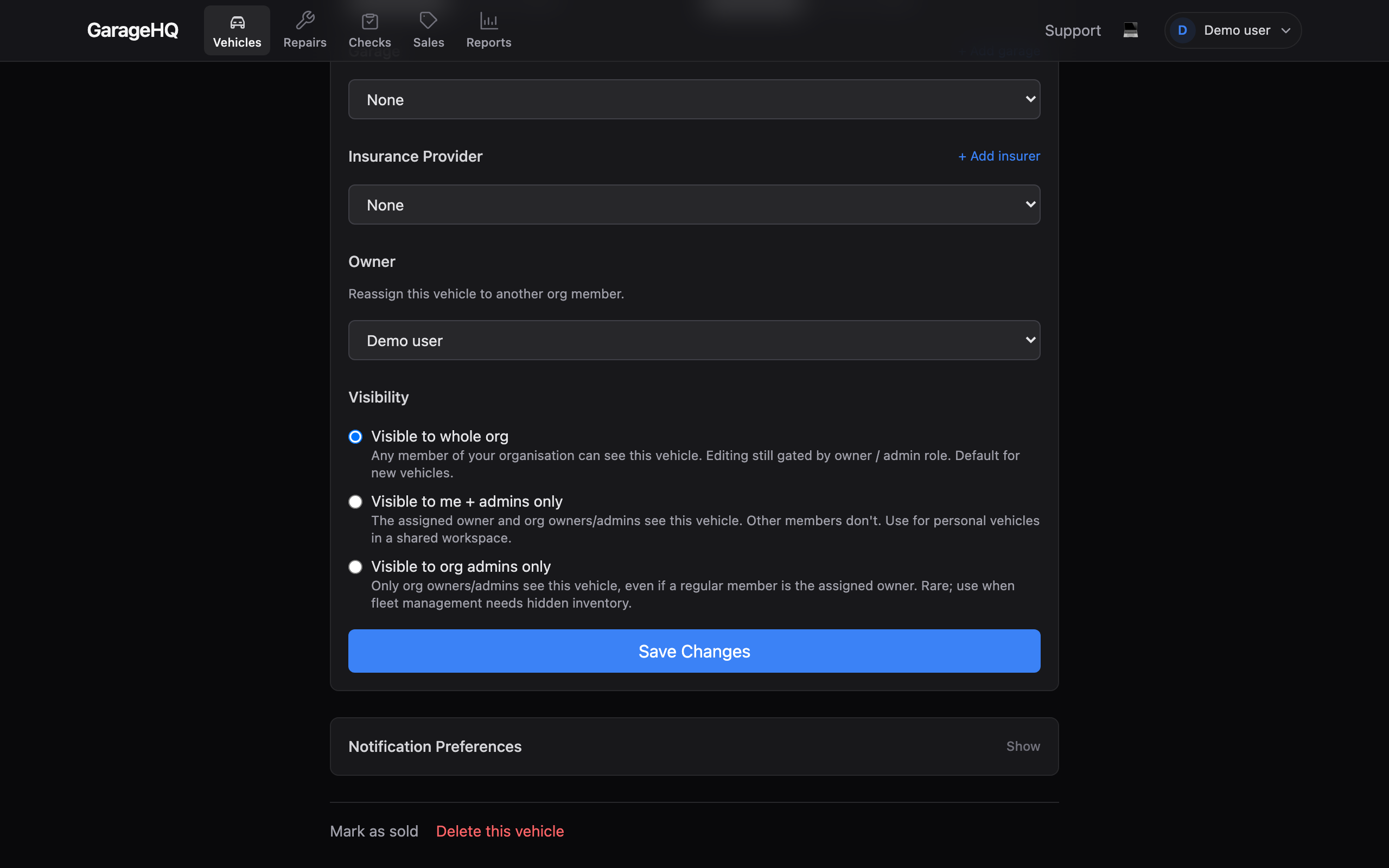Click the + Add insurer link
1389x868 pixels.
(999, 156)
